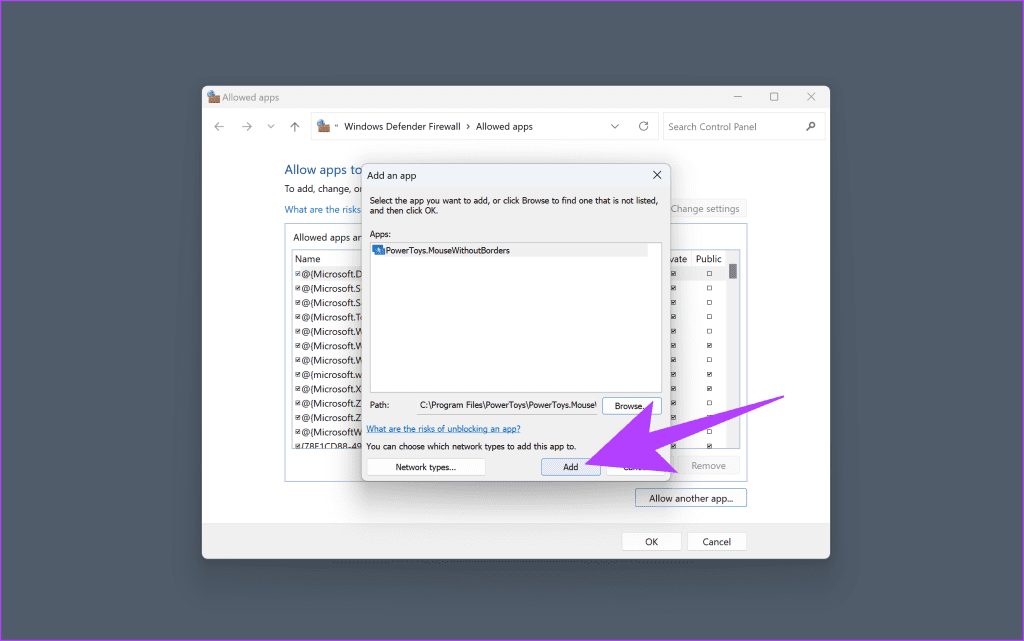Select the @{Microsoft.X row name
1024x641 pixels.
click(x=331, y=388)
